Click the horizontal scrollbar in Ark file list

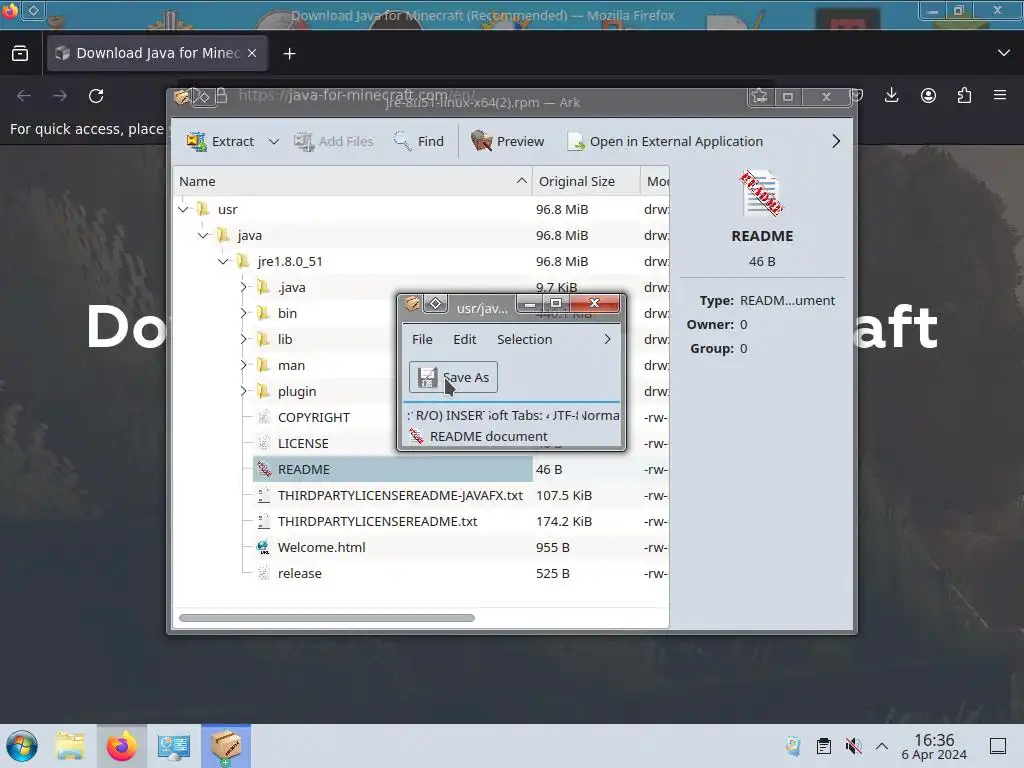click(x=327, y=618)
